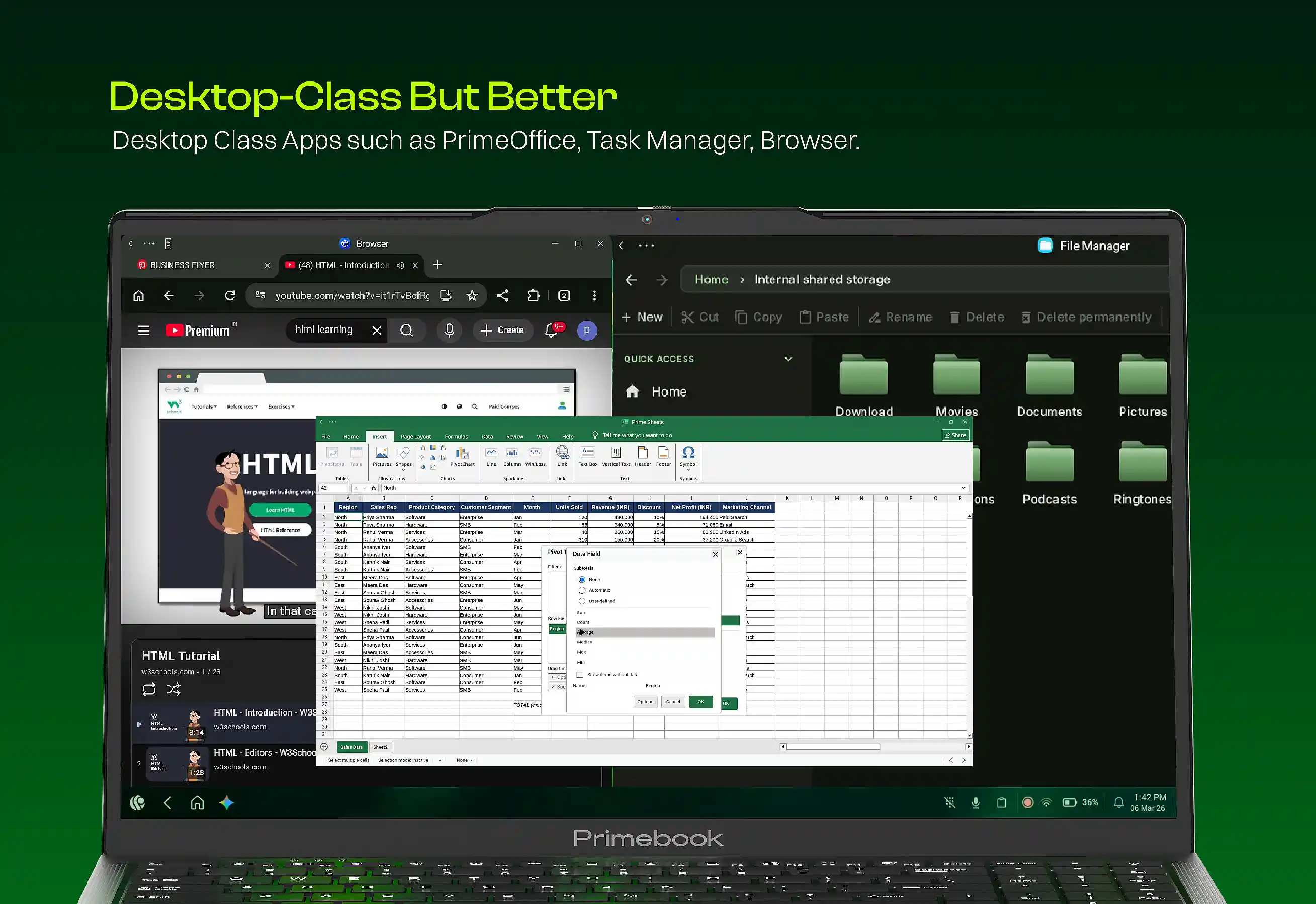The height and width of the screenshot is (904, 1316).
Task: Open the browser share icon
Action: pos(502,296)
